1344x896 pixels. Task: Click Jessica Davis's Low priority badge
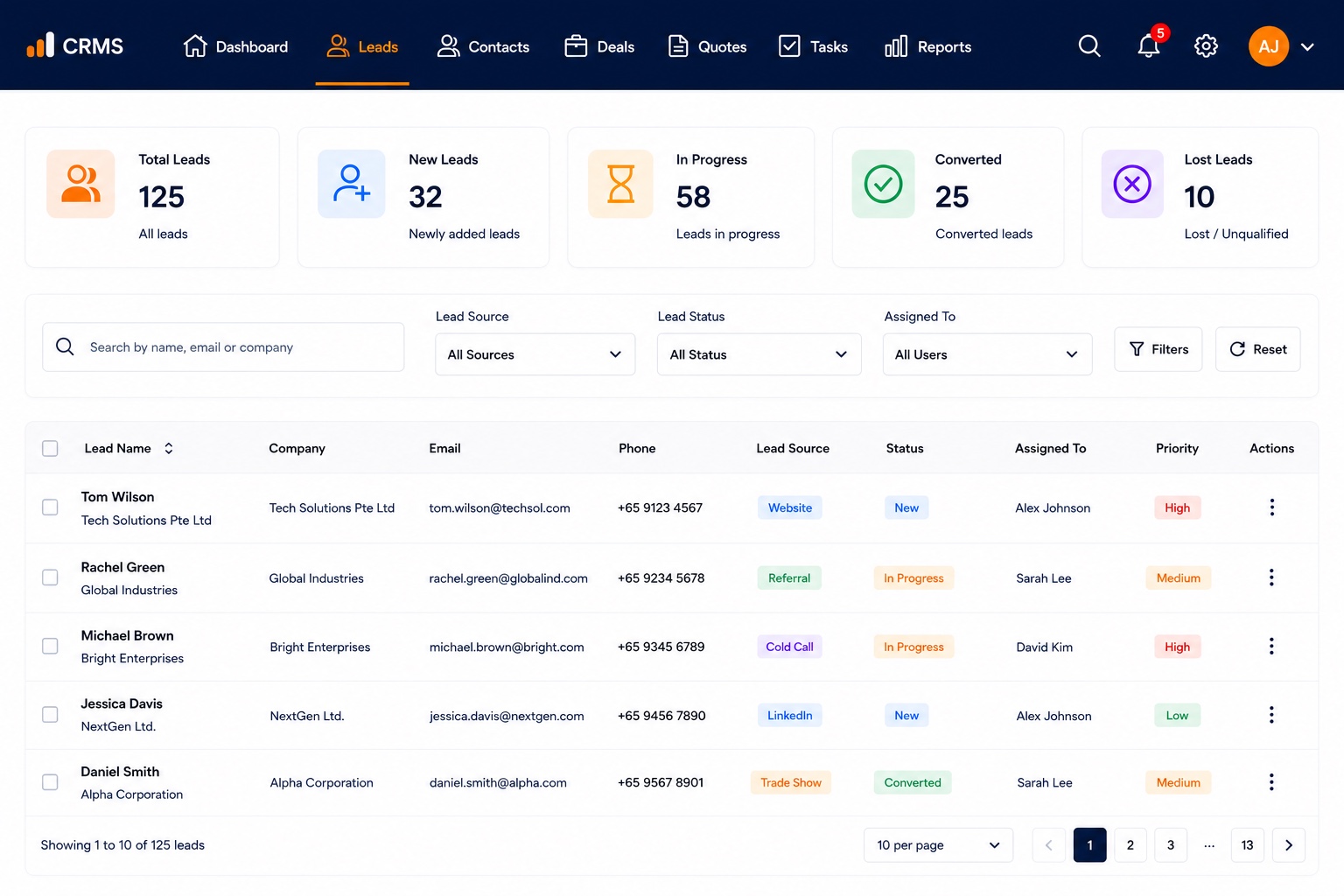click(1177, 715)
